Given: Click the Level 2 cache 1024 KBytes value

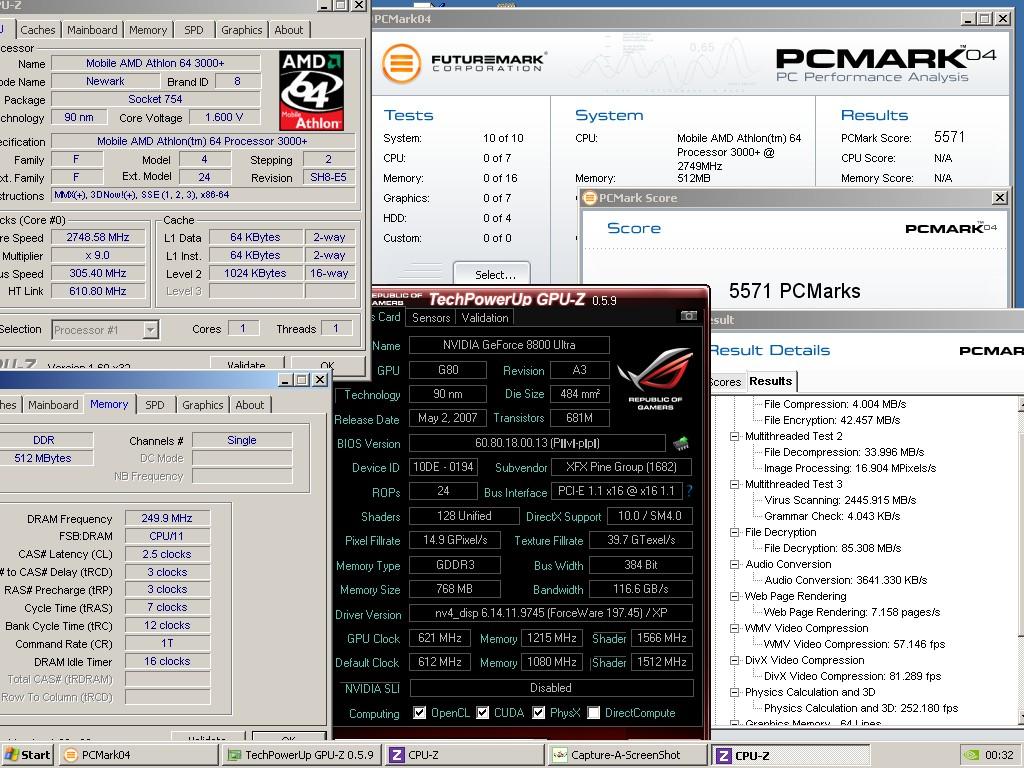Looking at the screenshot, I should [x=255, y=274].
